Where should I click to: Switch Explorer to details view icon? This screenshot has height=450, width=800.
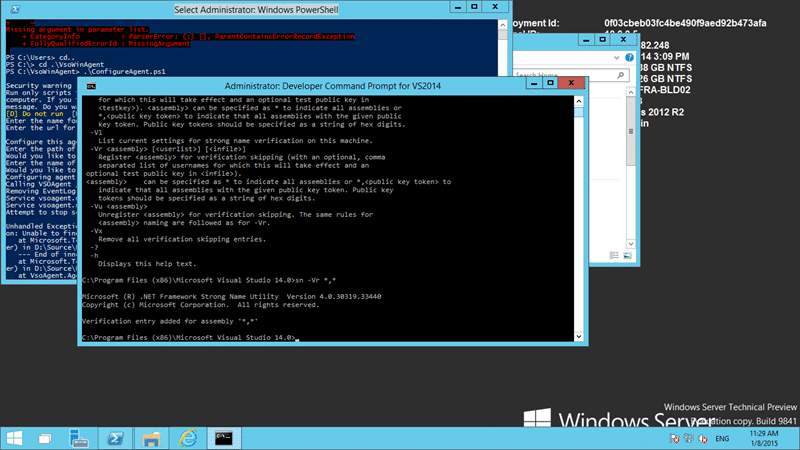(614, 255)
